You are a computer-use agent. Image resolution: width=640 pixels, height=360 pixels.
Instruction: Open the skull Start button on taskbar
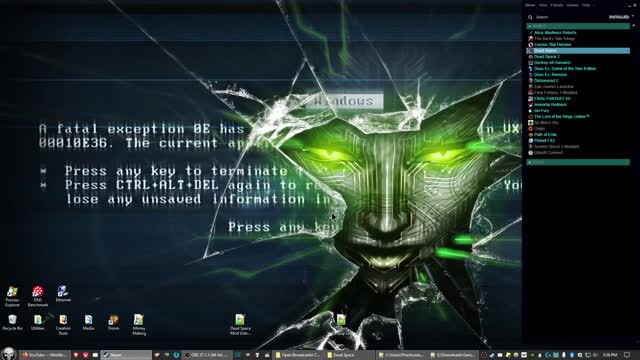click(x=9, y=353)
